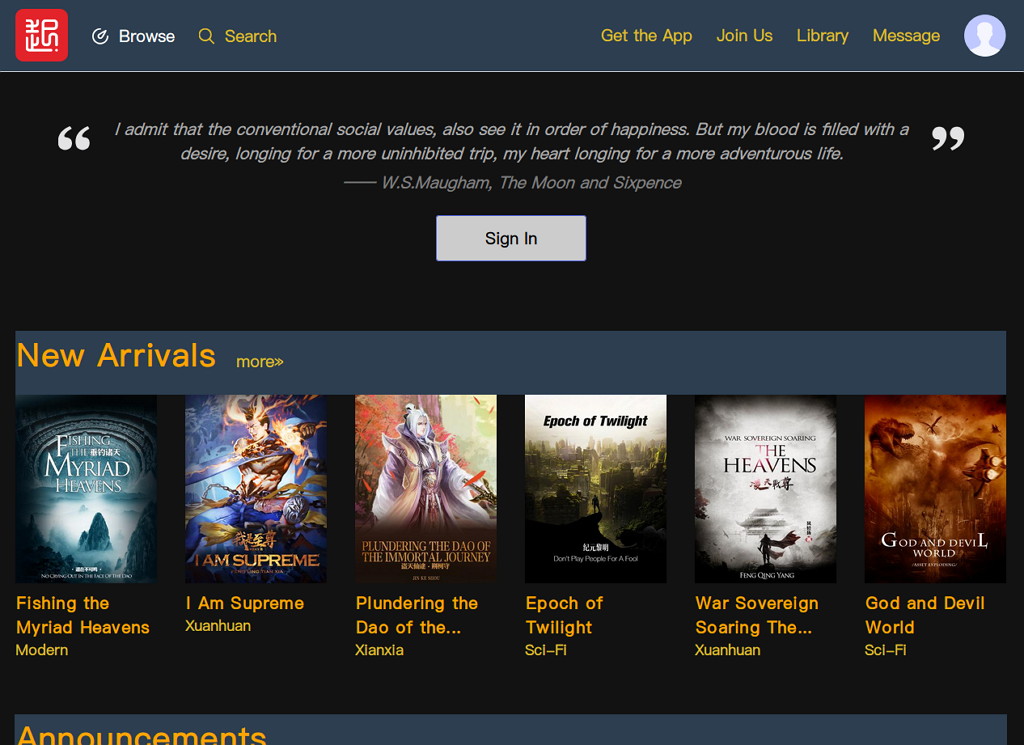Open the Get the App page

tap(646, 35)
